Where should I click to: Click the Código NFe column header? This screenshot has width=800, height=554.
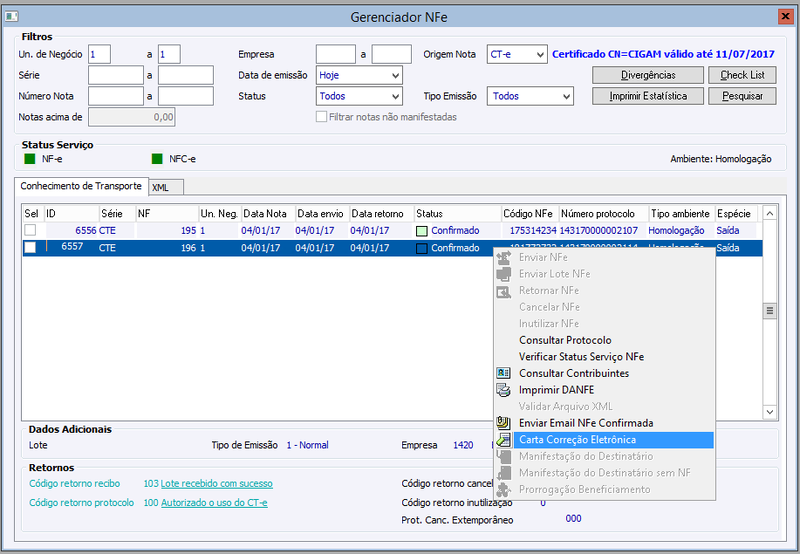coord(530,214)
